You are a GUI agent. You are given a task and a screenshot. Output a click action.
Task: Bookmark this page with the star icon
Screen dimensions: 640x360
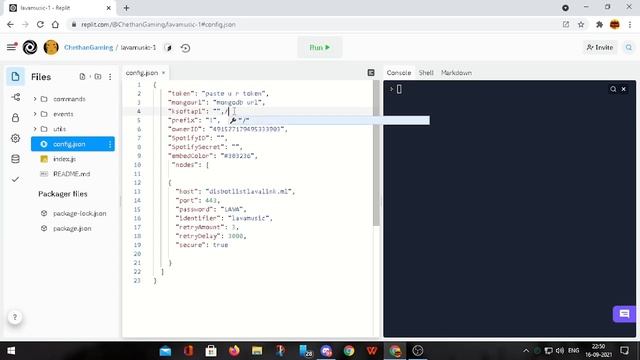(581, 24)
